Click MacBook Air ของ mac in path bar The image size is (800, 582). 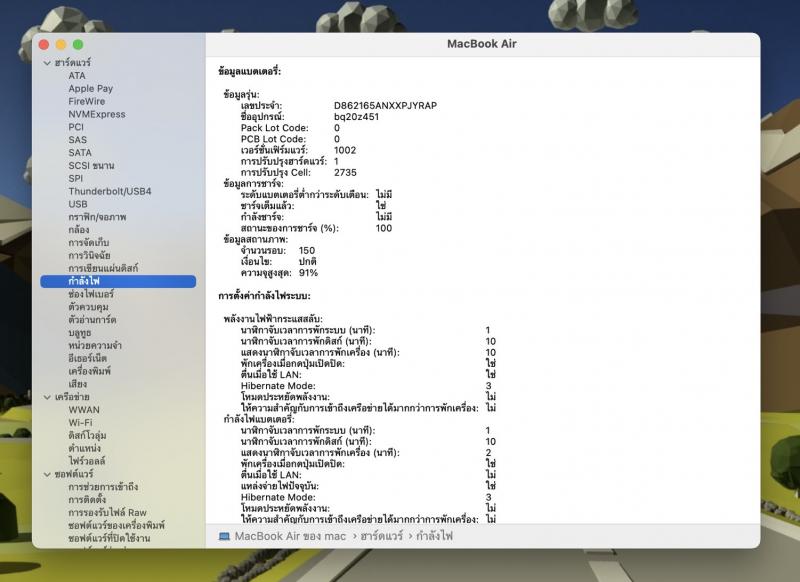[x=290, y=536]
